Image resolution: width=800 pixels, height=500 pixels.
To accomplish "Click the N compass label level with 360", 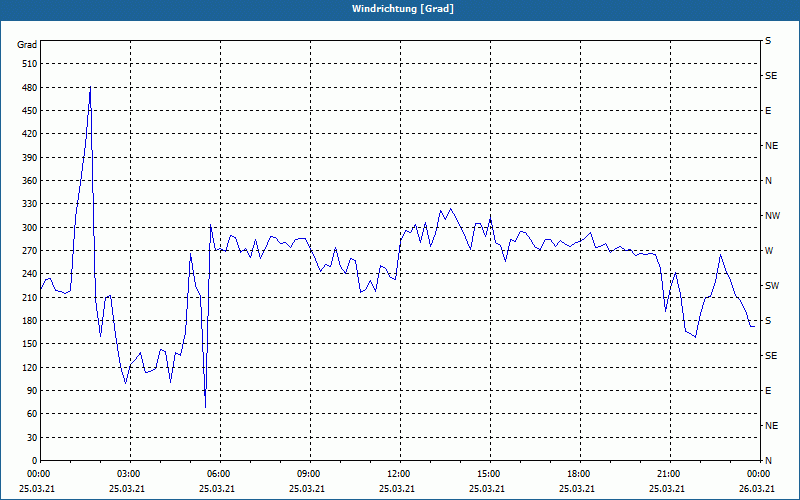I will (768, 181).
